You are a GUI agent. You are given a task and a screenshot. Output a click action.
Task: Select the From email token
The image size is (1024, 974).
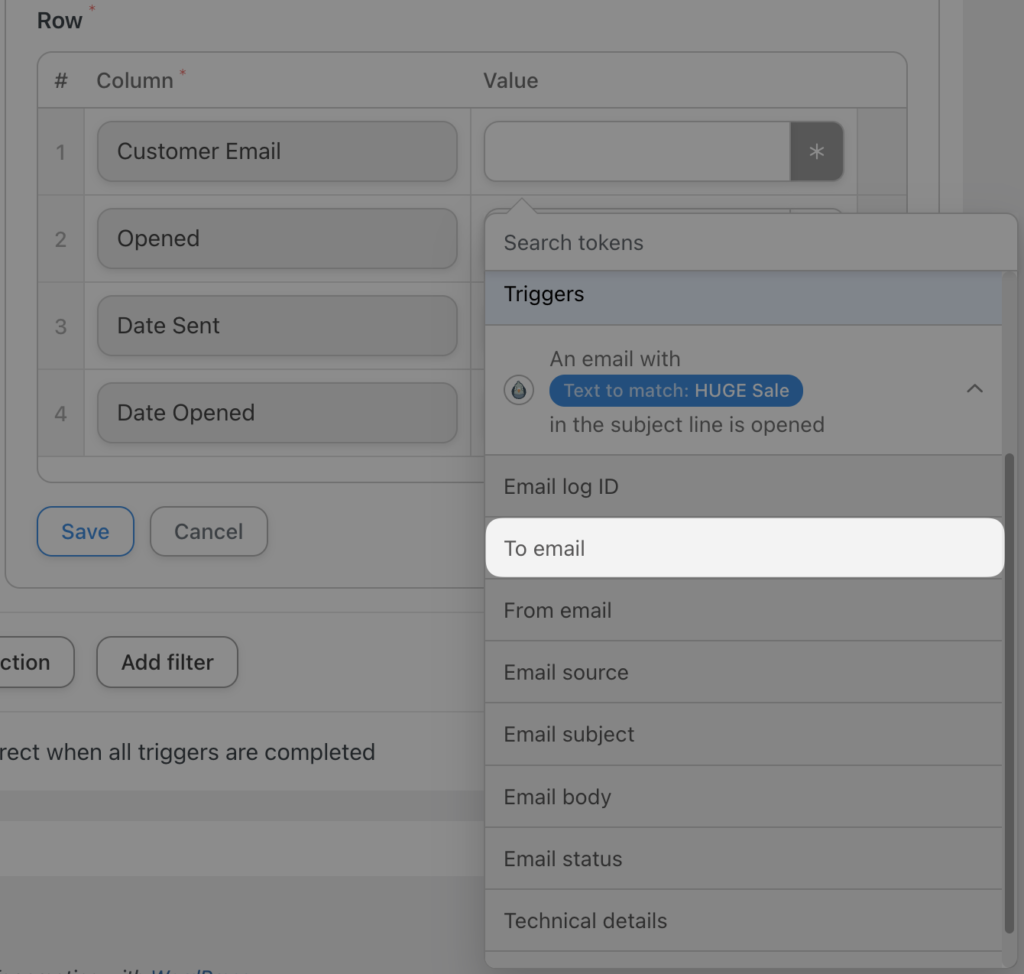pos(743,610)
